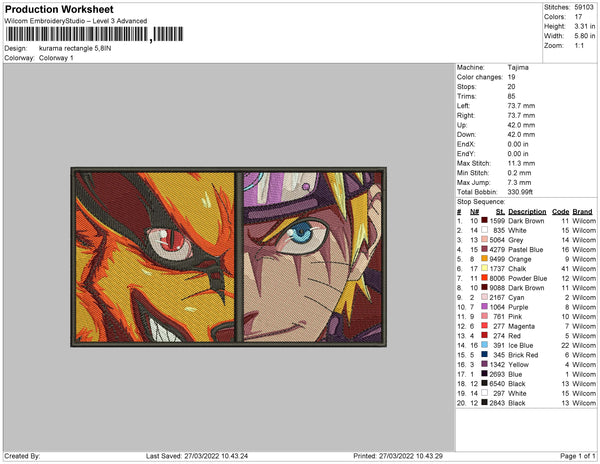Select the 297 White color swatch
This screenshot has width=600, height=464.
coord(484,392)
